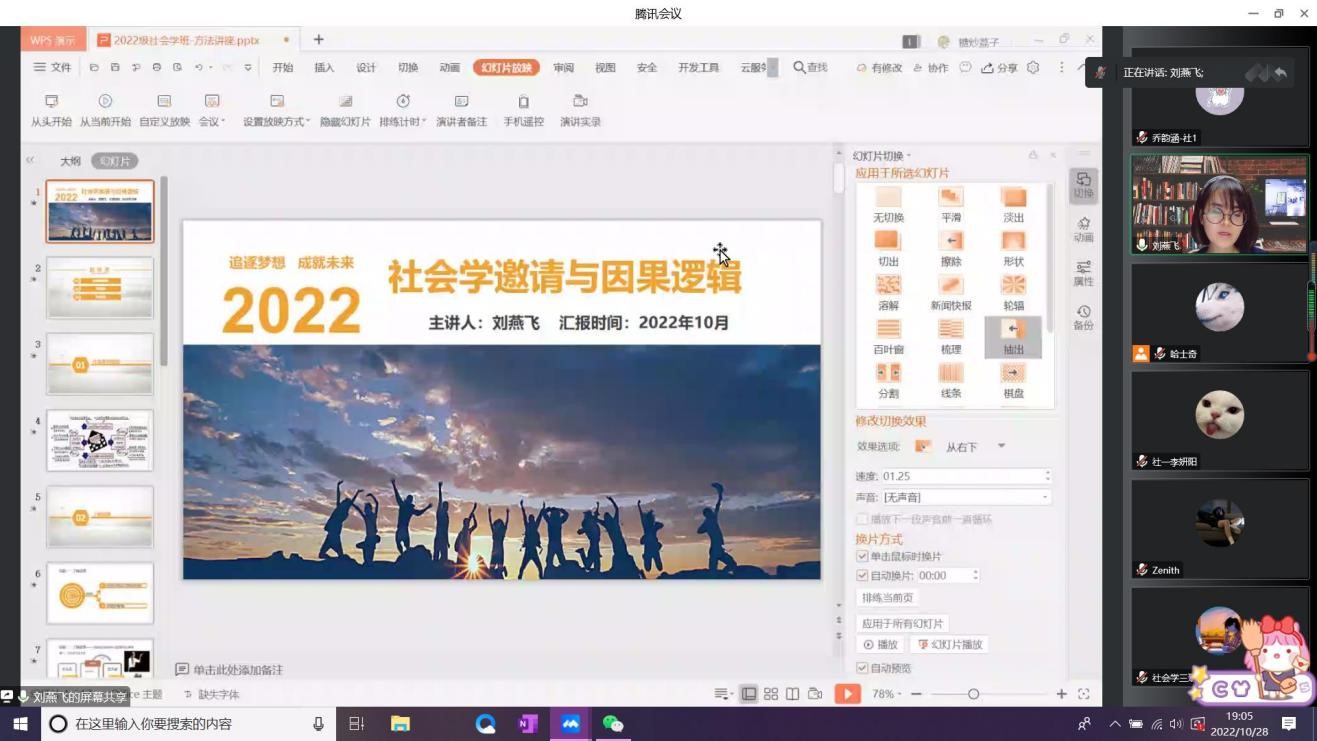Image resolution: width=1317 pixels, height=741 pixels.
Task: Start slideshow from beginning (从头开始)
Action: coord(51,110)
